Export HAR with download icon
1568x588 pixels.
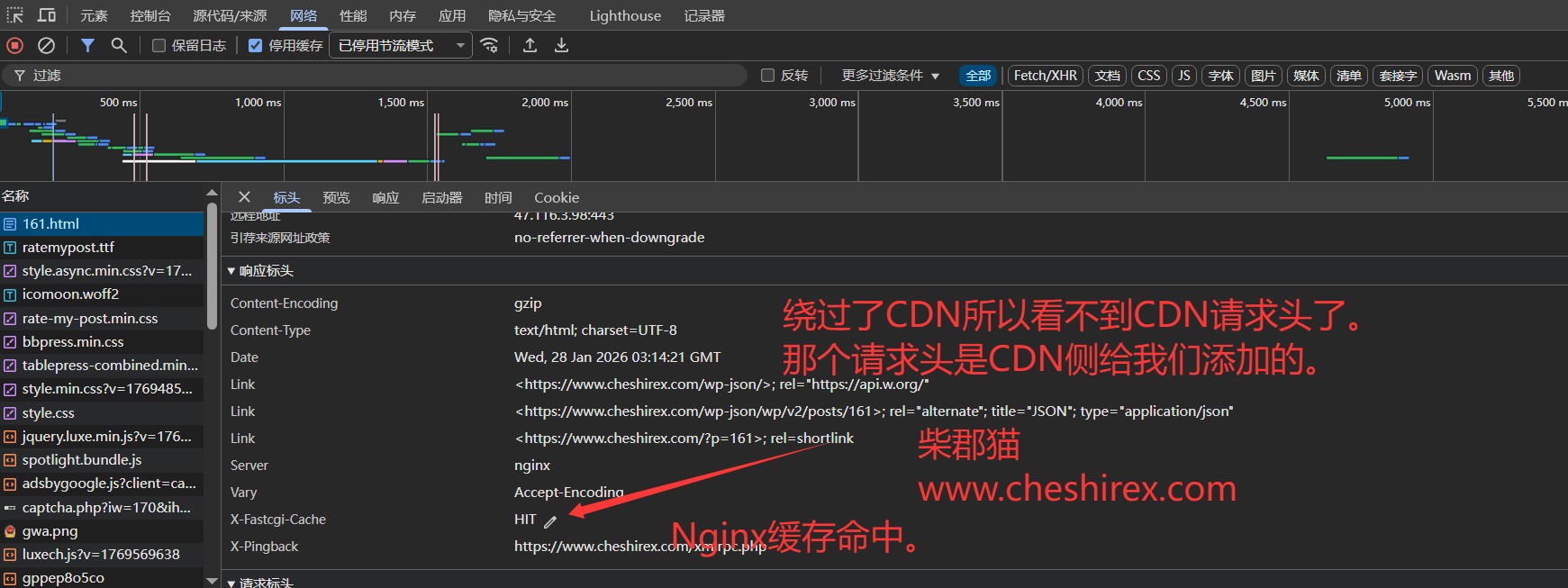coord(561,45)
